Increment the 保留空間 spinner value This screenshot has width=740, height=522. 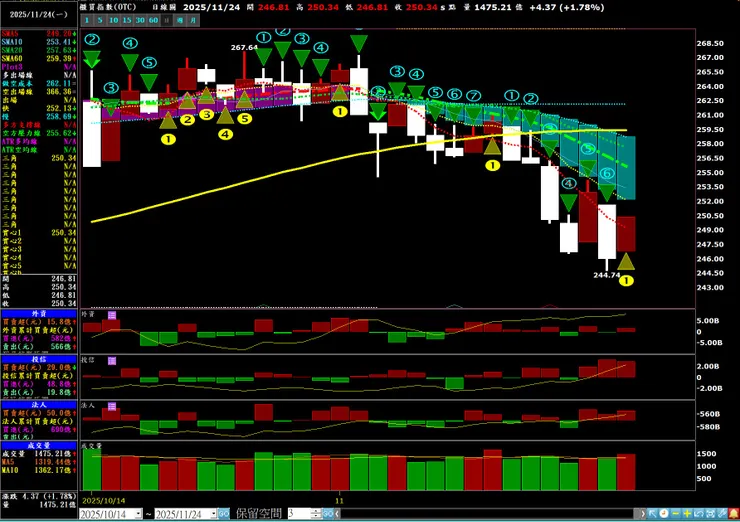coord(316,511)
